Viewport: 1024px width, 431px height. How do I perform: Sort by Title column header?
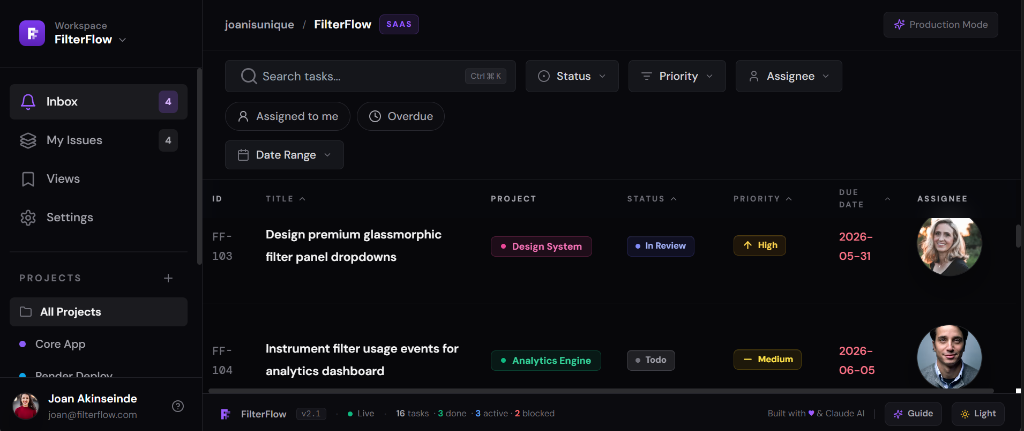(x=285, y=199)
